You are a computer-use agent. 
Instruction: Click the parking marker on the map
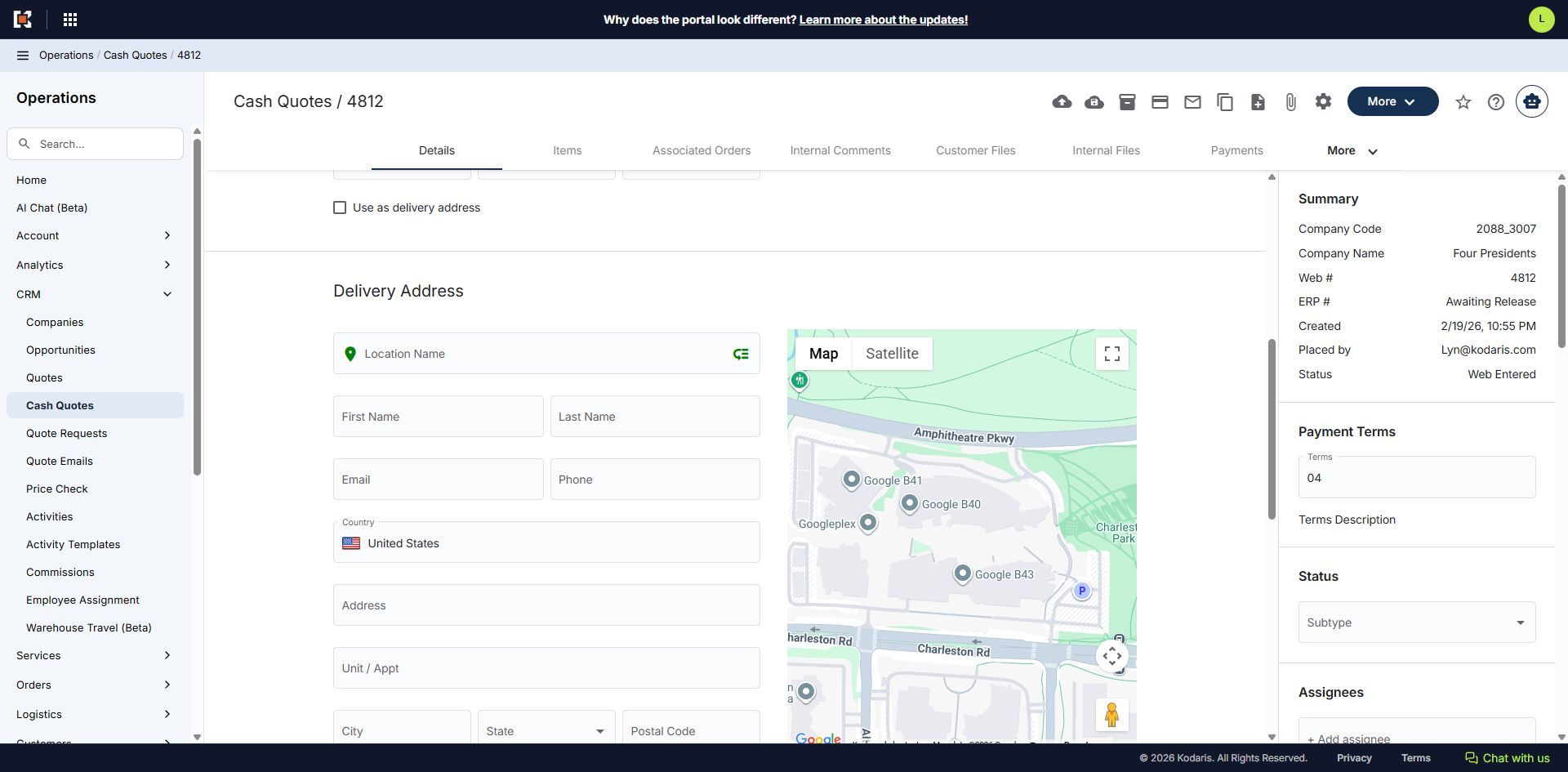[1082, 591]
